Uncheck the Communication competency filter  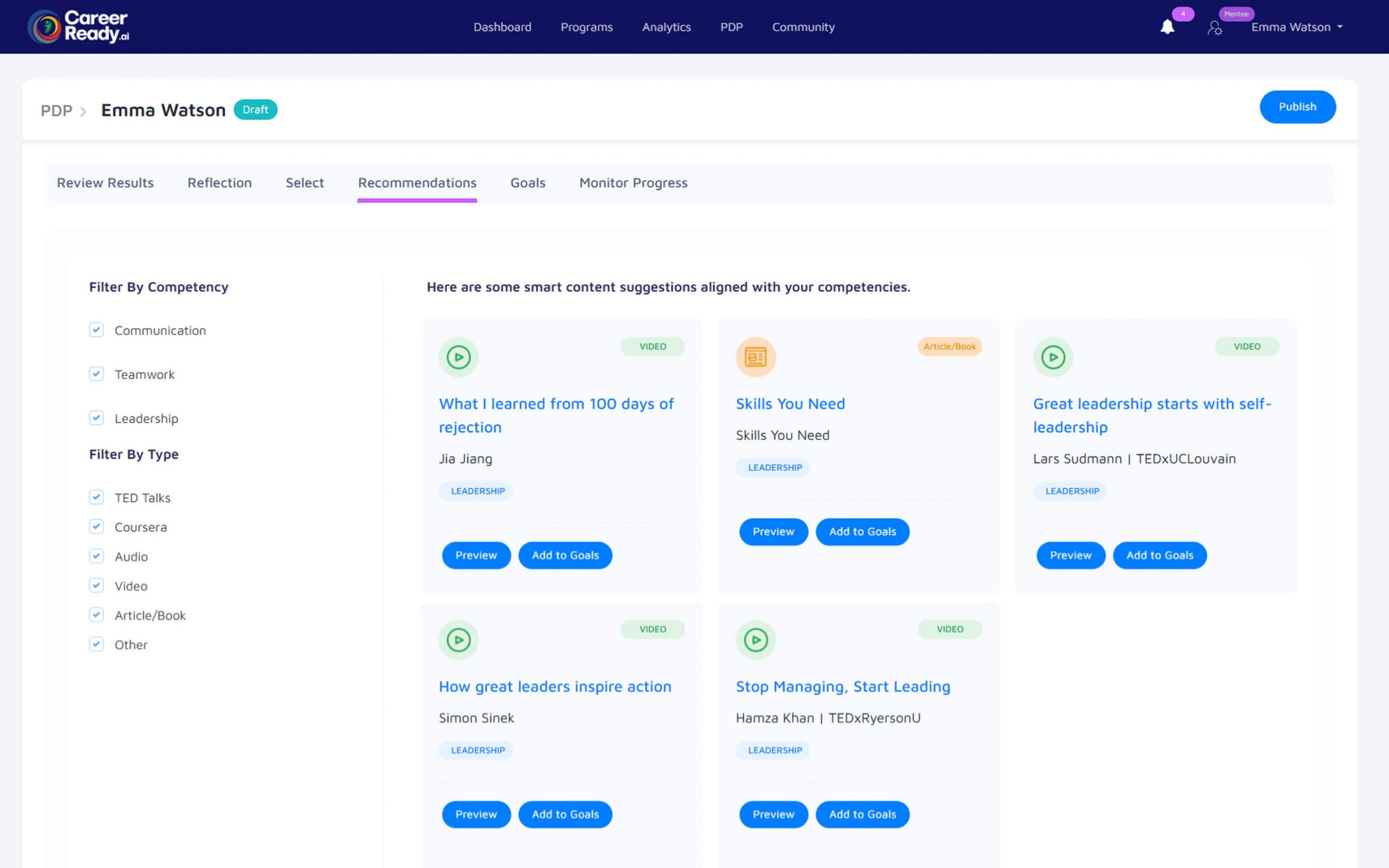point(96,329)
